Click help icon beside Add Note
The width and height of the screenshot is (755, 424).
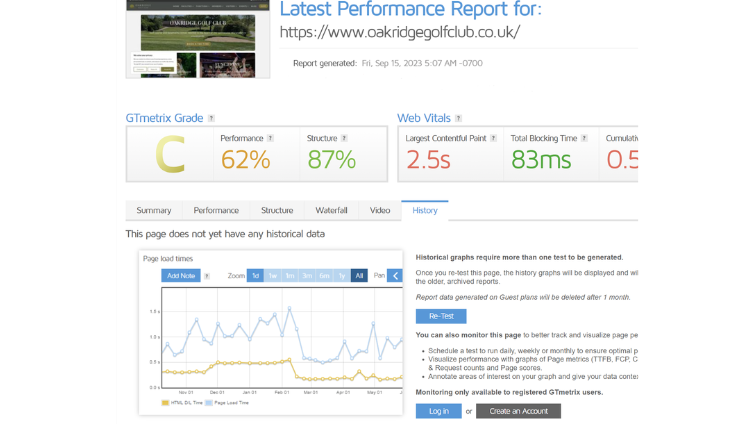tap(207, 276)
